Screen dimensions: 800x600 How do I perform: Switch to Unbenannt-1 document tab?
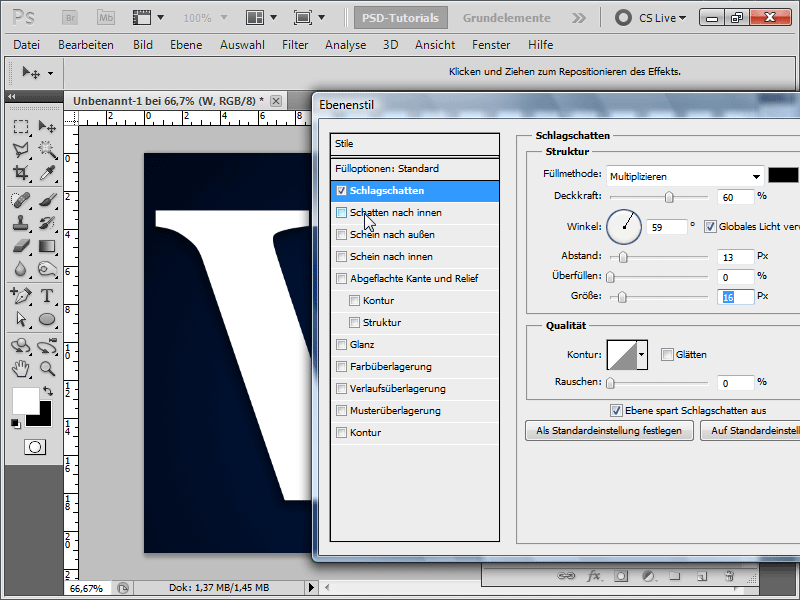pyautogui.click(x=168, y=101)
